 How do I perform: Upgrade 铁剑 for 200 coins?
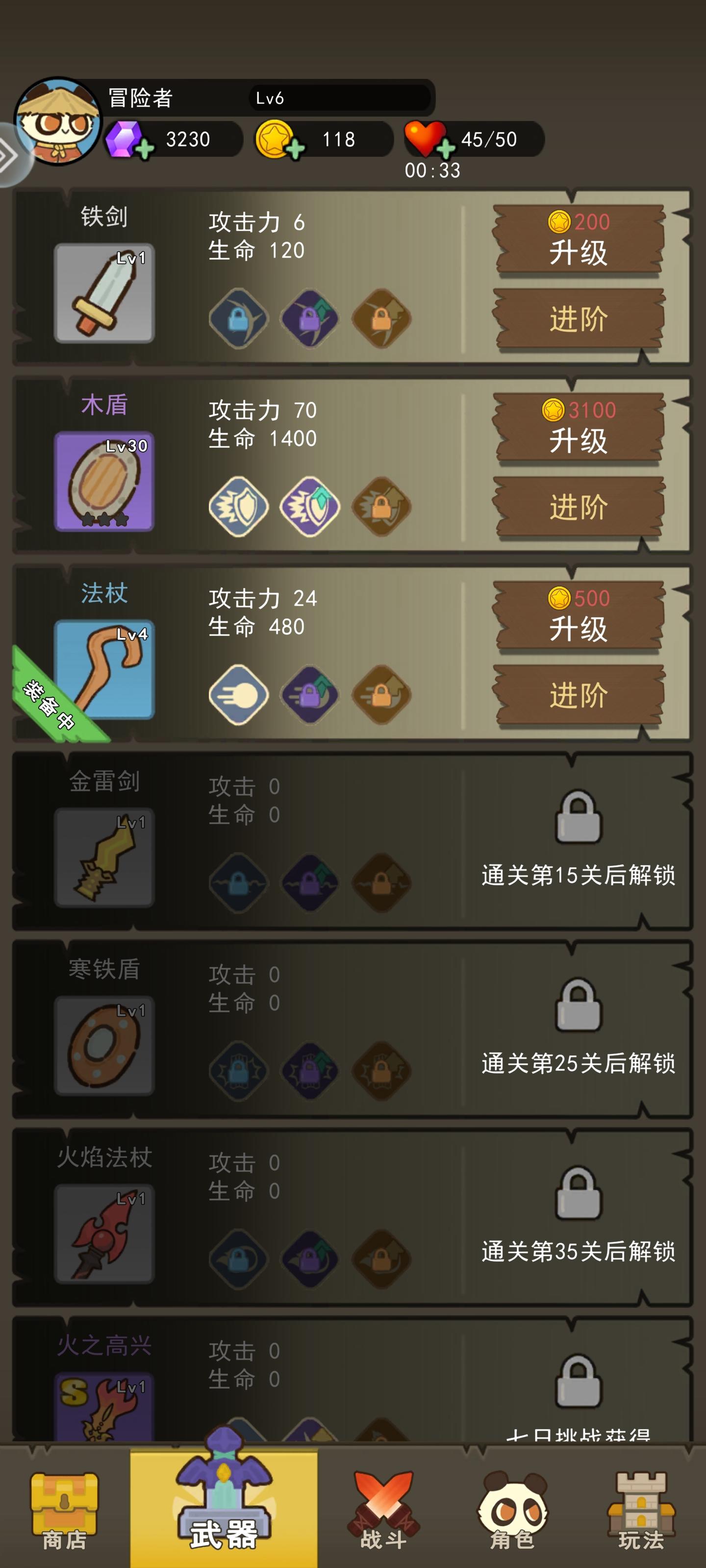pos(579,241)
